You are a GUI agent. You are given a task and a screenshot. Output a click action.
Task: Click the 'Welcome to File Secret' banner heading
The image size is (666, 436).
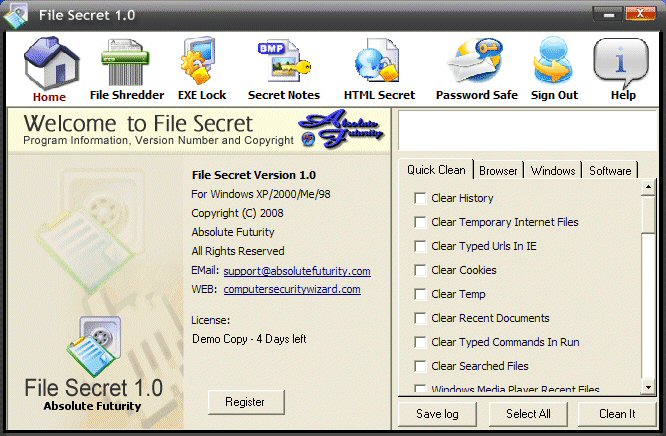pyautogui.click(x=138, y=124)
